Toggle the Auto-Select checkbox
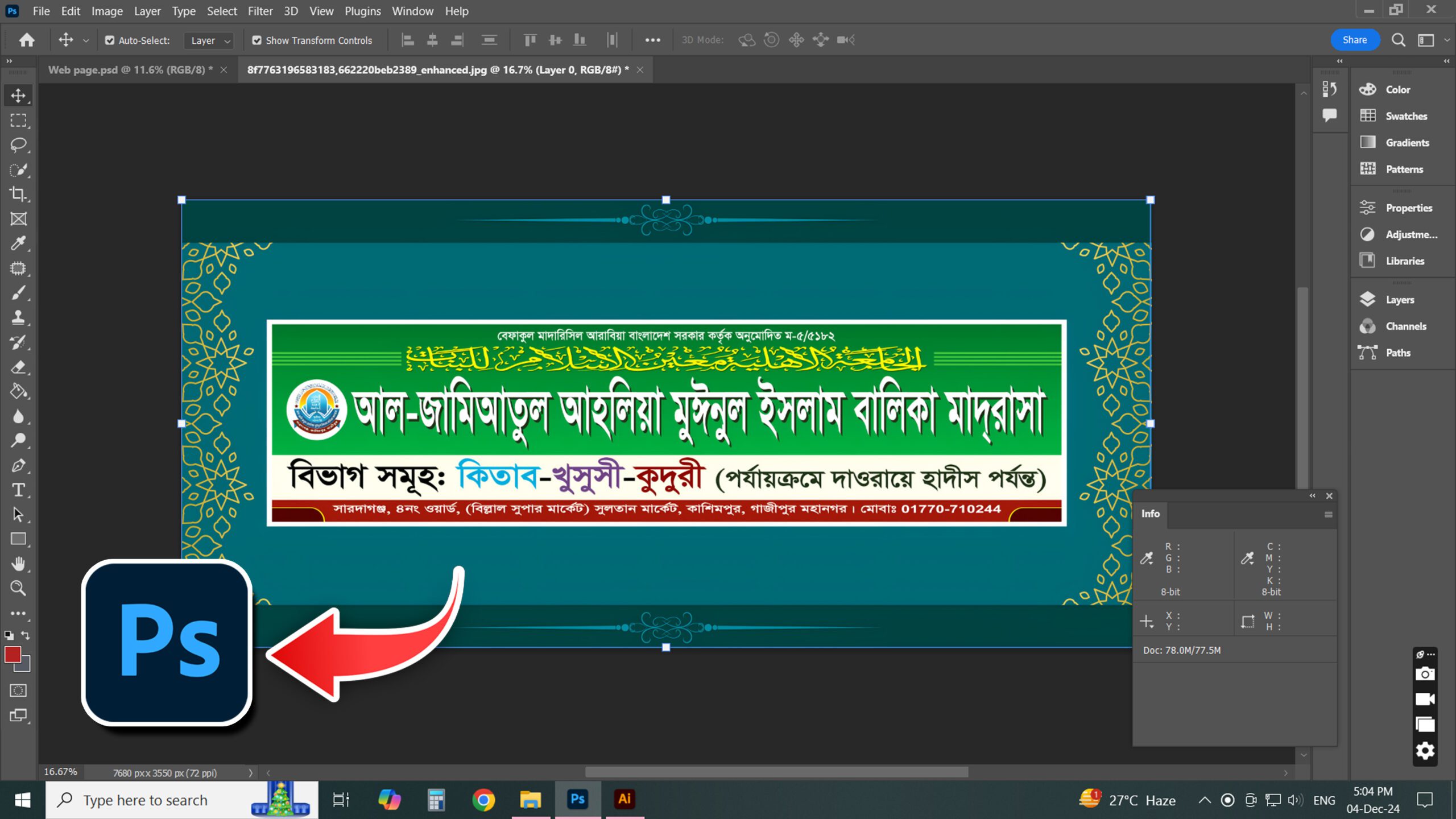This screenshot has width=1456, height=819. (x=110, y=40)
